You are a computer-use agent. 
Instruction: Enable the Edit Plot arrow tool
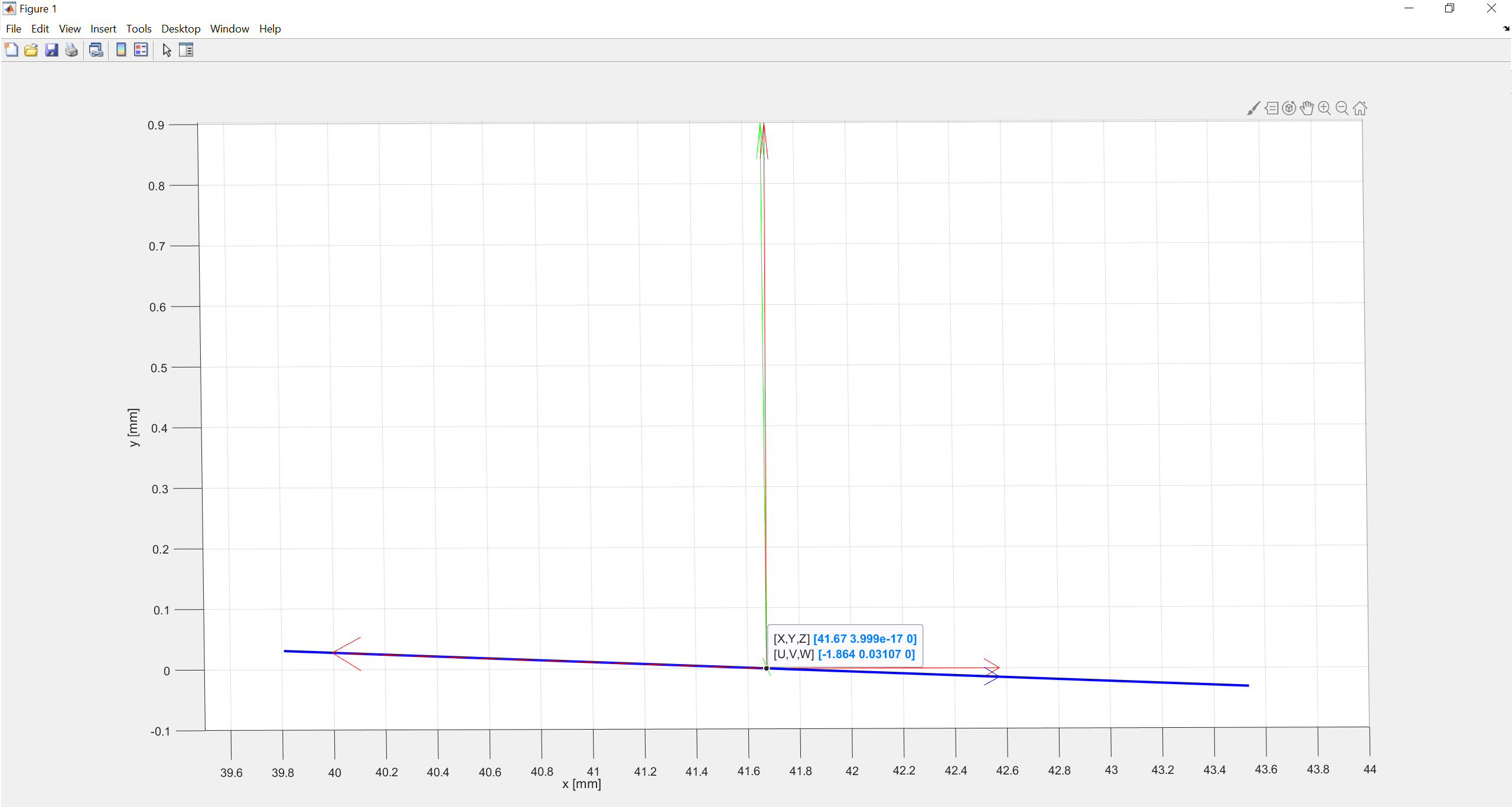pyautogui.click(x=167, y=50)
